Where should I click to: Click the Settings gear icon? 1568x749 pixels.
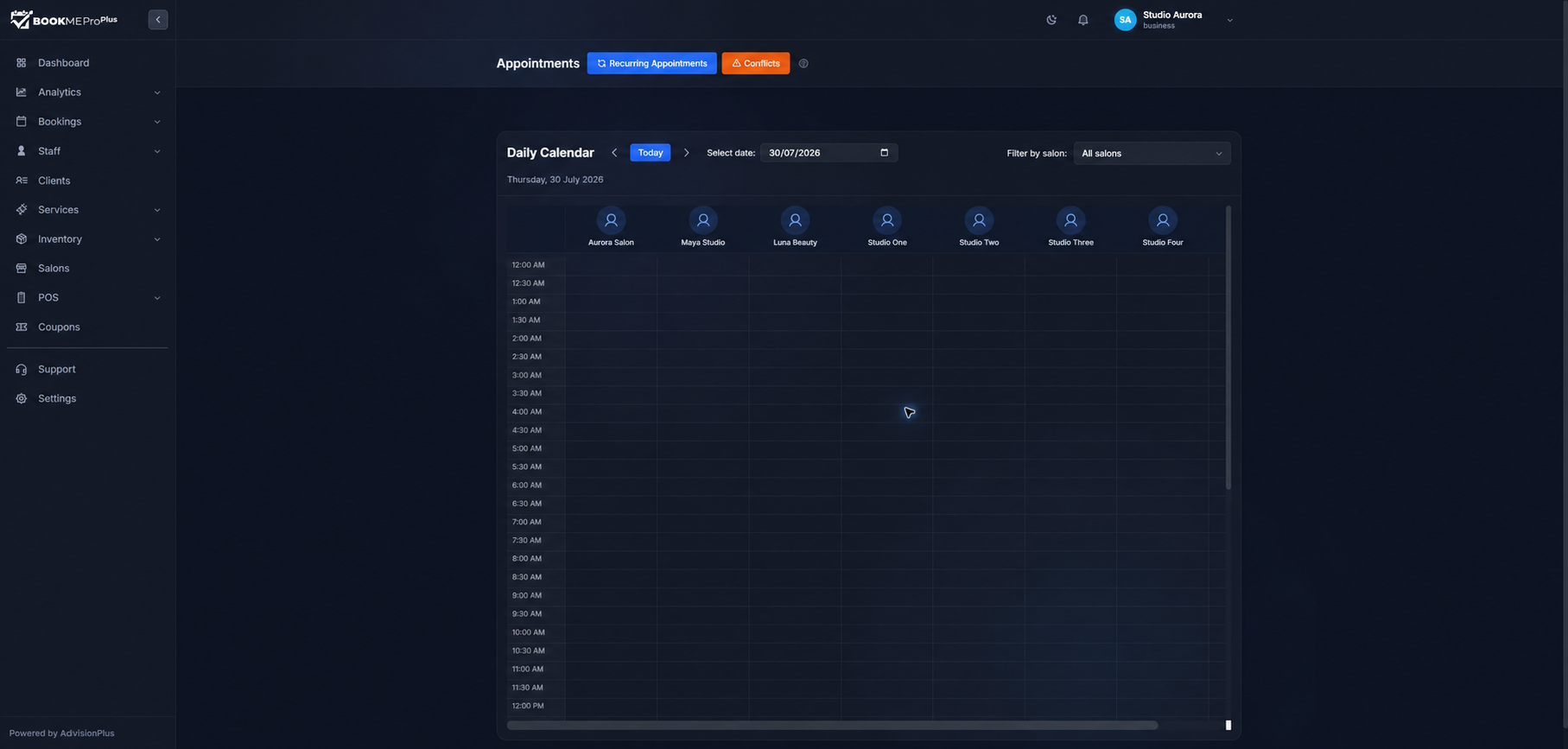tap(22, 399)
